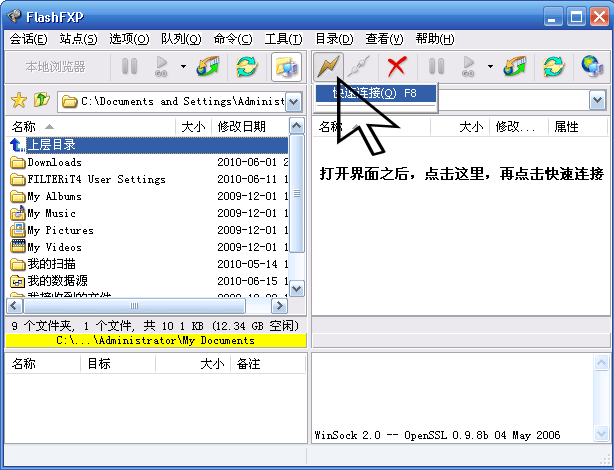Image resolution: width=614 pixels, height=470 pixels.
Task: Open the 工具(T) menu
Action: point(284,39)
